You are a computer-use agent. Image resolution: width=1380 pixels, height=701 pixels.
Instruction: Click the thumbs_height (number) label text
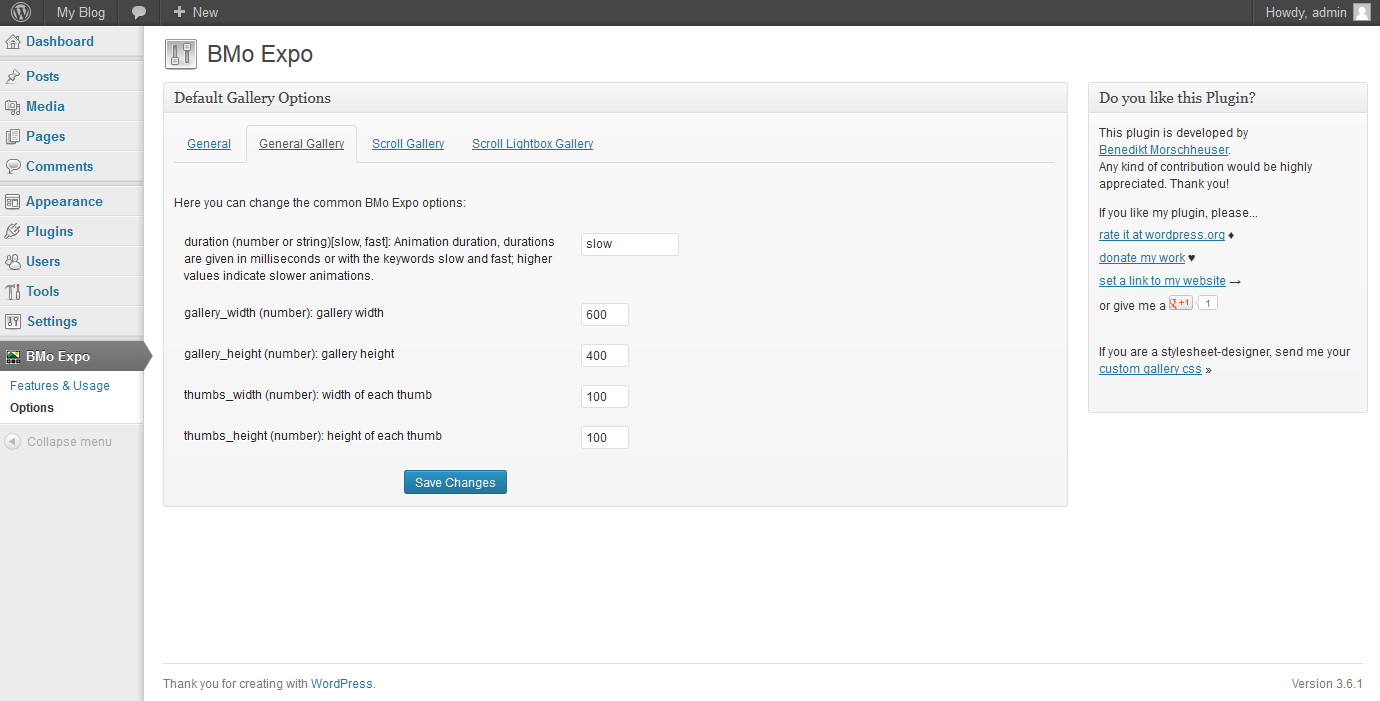point(313,436)
